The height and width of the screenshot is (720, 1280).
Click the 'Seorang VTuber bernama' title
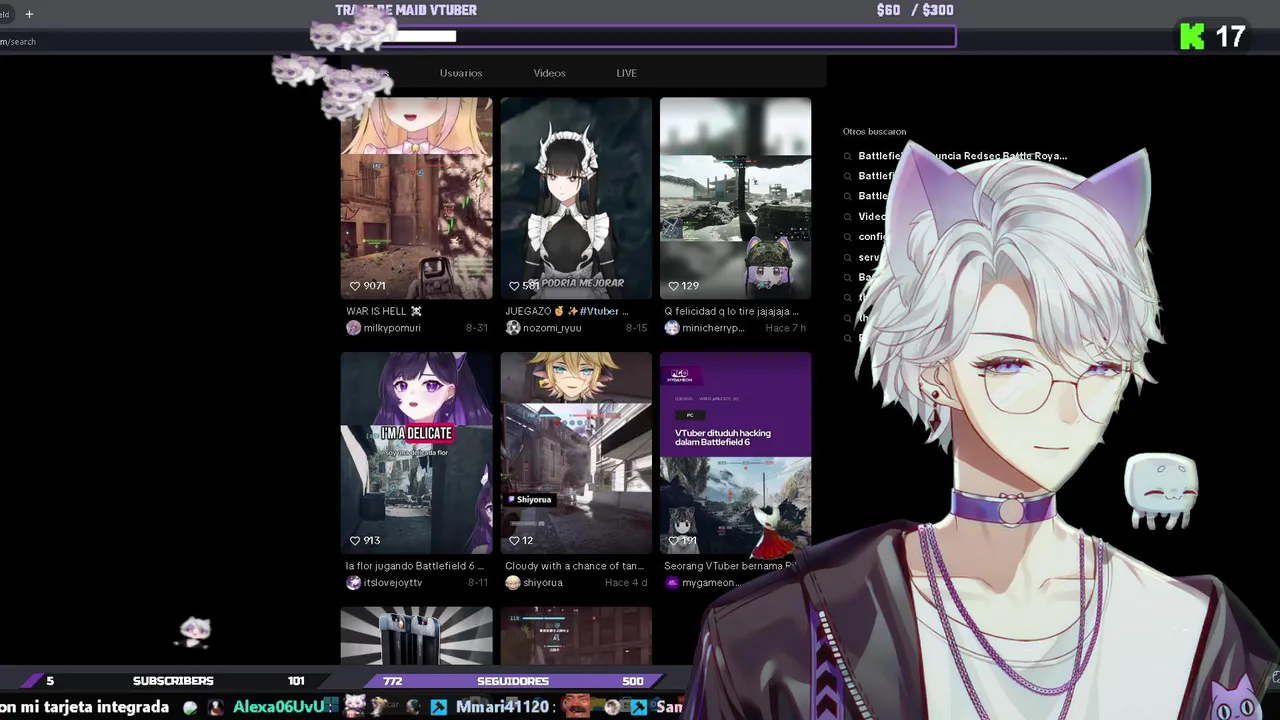click(x=730, y=566)
